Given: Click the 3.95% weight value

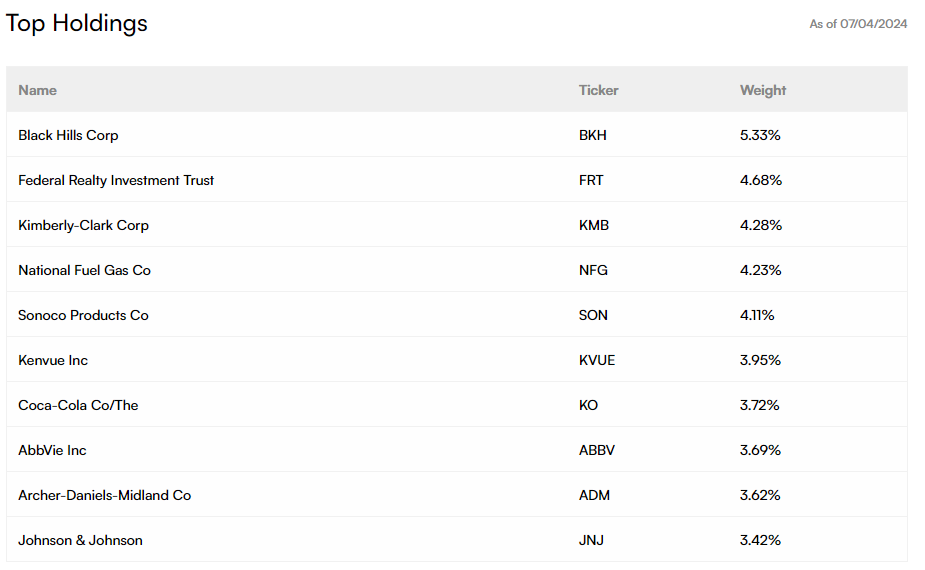Looking at the screenshot, I should click(x=760, y=360).
